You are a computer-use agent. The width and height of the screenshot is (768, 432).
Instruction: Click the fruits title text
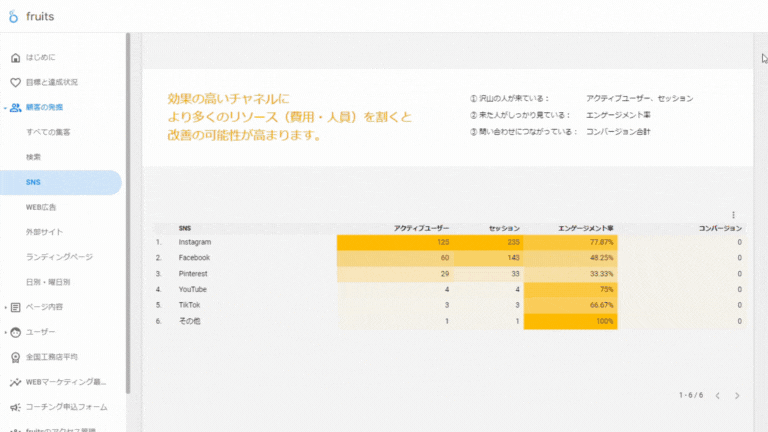point(40,16)
